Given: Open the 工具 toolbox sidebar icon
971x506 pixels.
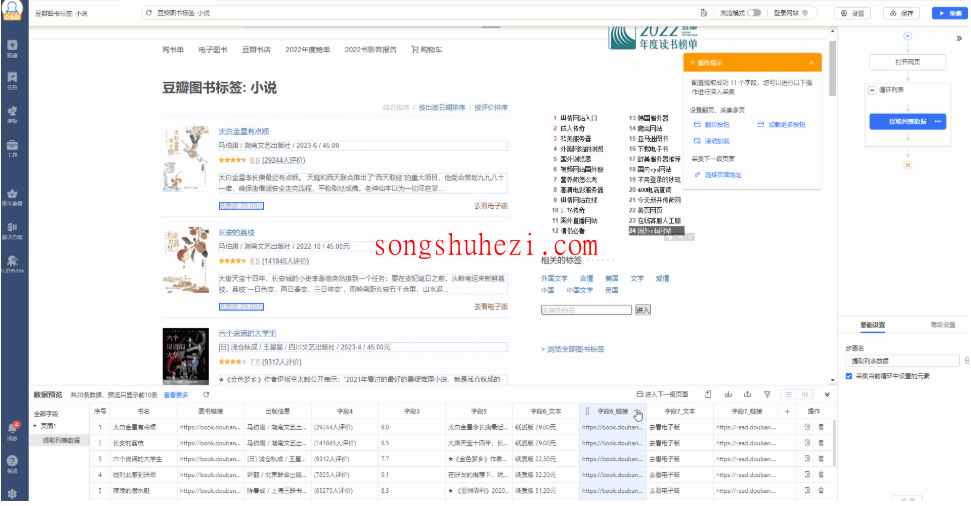Looking at the screenshot, I should (x=12, y=147).
